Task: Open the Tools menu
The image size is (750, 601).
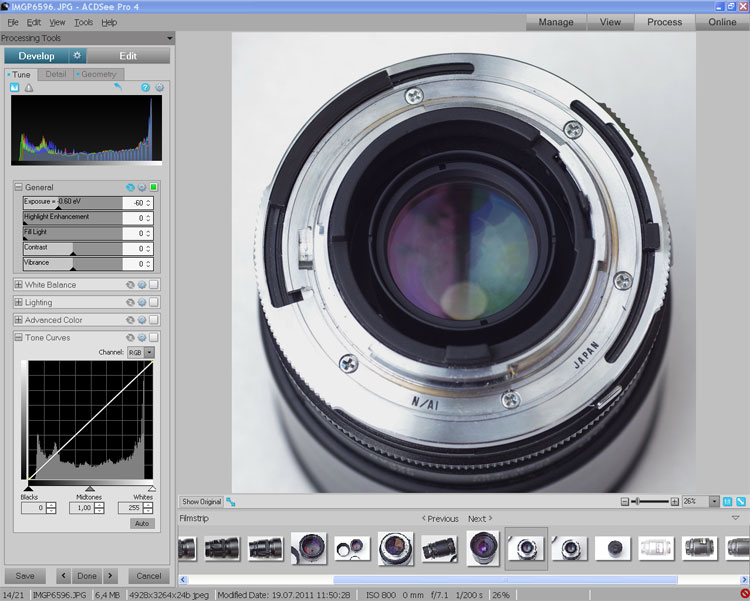Action: pos(83,22)
